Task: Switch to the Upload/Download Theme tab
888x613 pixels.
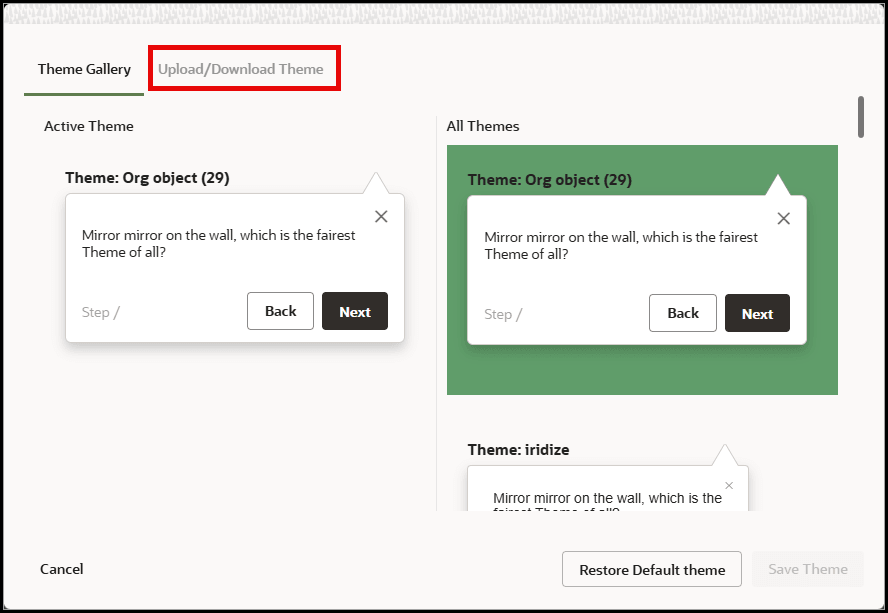Action: click(243, 68)
